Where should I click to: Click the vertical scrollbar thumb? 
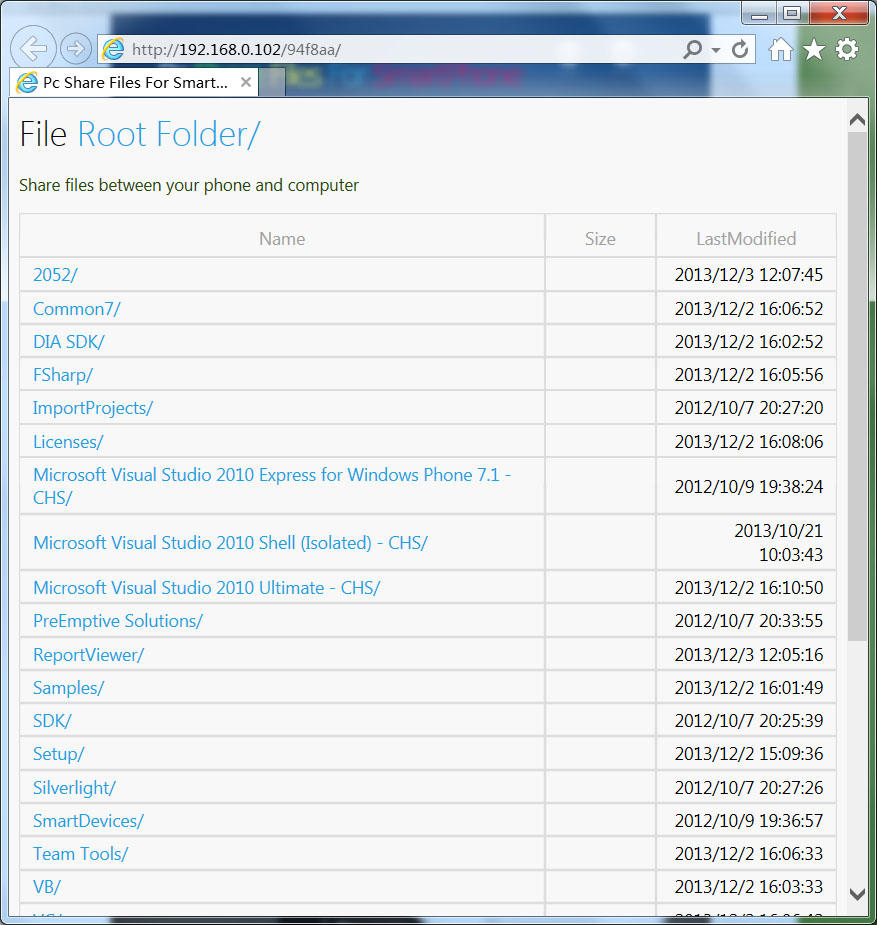coord(857,386)
